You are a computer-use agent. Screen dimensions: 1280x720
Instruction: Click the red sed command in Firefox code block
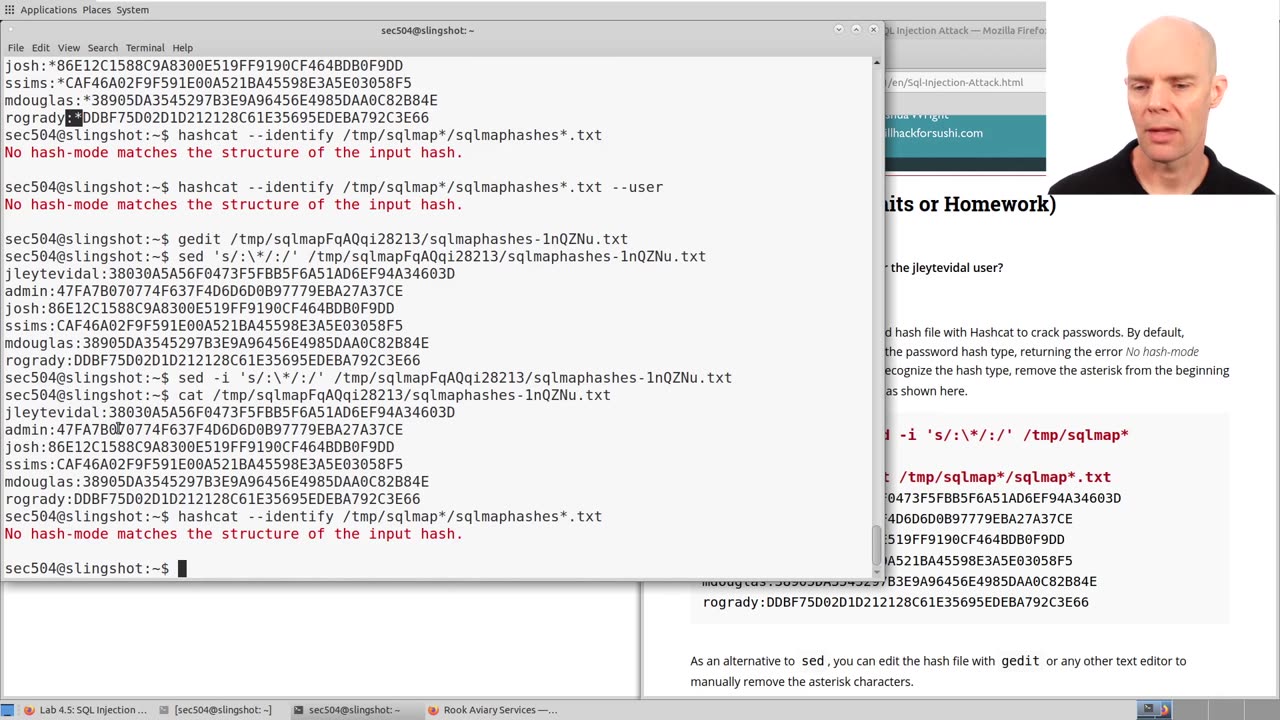pos(1006,435)
